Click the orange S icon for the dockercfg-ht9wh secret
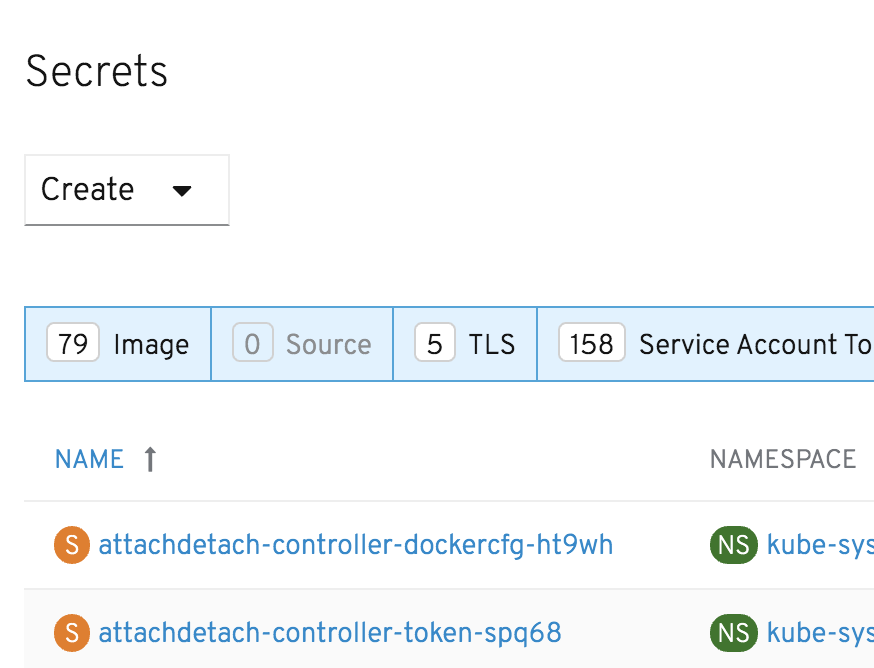 click(71, 545)
